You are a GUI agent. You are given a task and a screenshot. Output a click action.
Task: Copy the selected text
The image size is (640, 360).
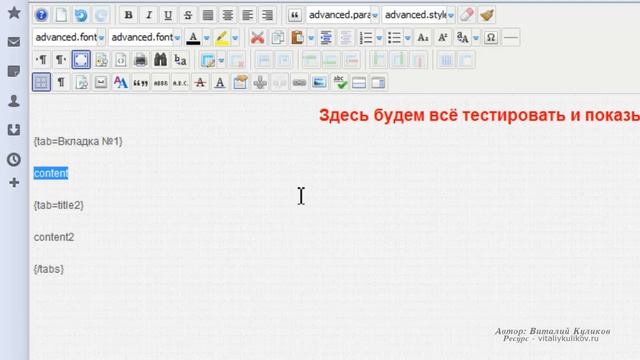[x=278, y=38]
